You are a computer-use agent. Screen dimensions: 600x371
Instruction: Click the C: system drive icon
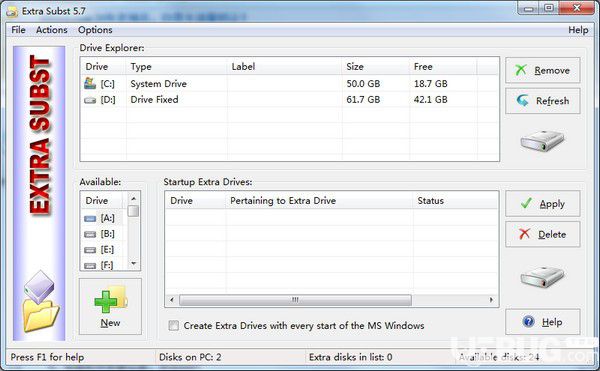coord(90,83)
